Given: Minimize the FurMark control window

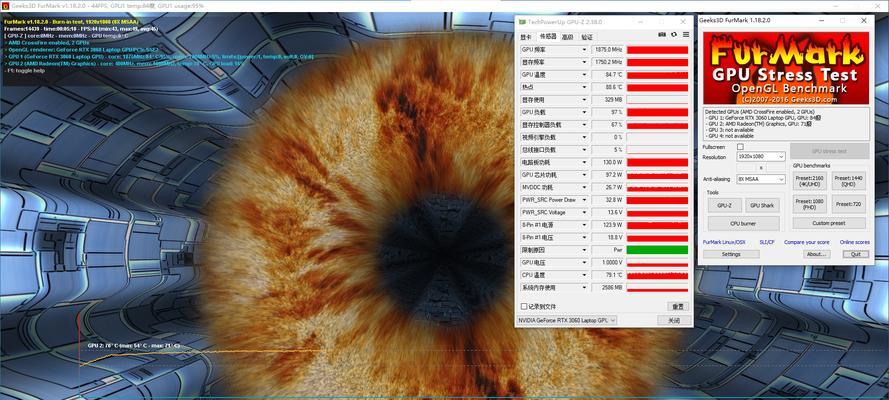Looking at the screenshot, I should tap(822, 20).
